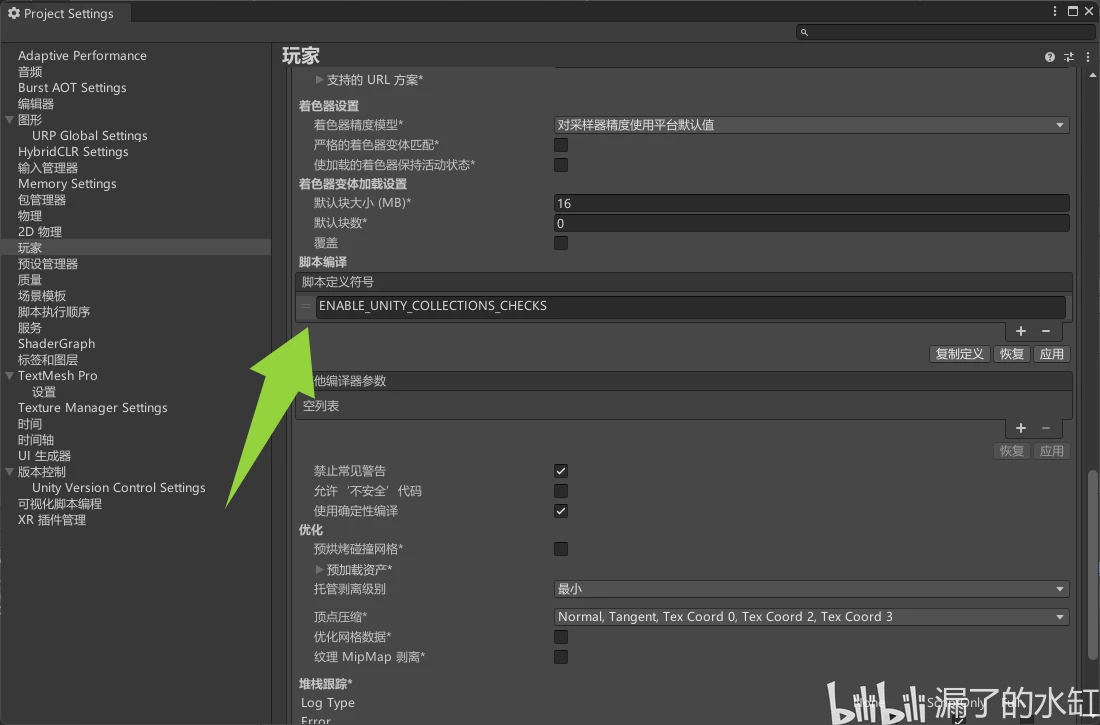This screenshot has width=1100, height=725.
Task: Enable 允许'不安全'代码 checkbox
Action: tap(561, 491)
